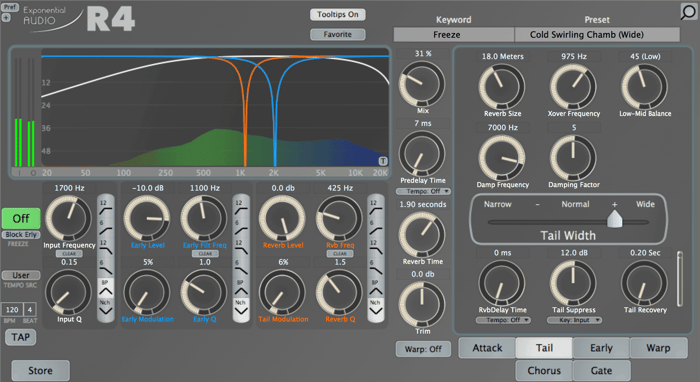Screen dimensions: 700x382
Task: Select 12 dB low-pass shape for Early filter
Action: [x=241, y=247]
